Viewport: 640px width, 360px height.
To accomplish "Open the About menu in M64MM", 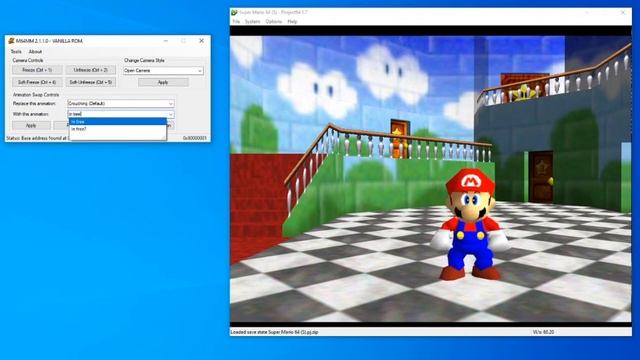I will click(35, 51).
